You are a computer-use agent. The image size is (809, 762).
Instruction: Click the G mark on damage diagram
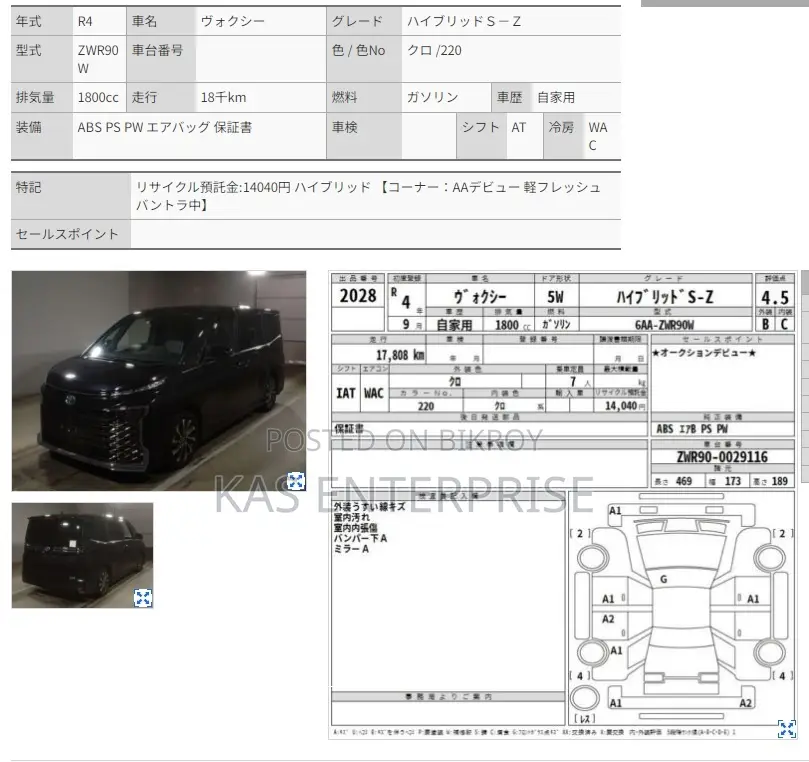click(x=664, y=579)
